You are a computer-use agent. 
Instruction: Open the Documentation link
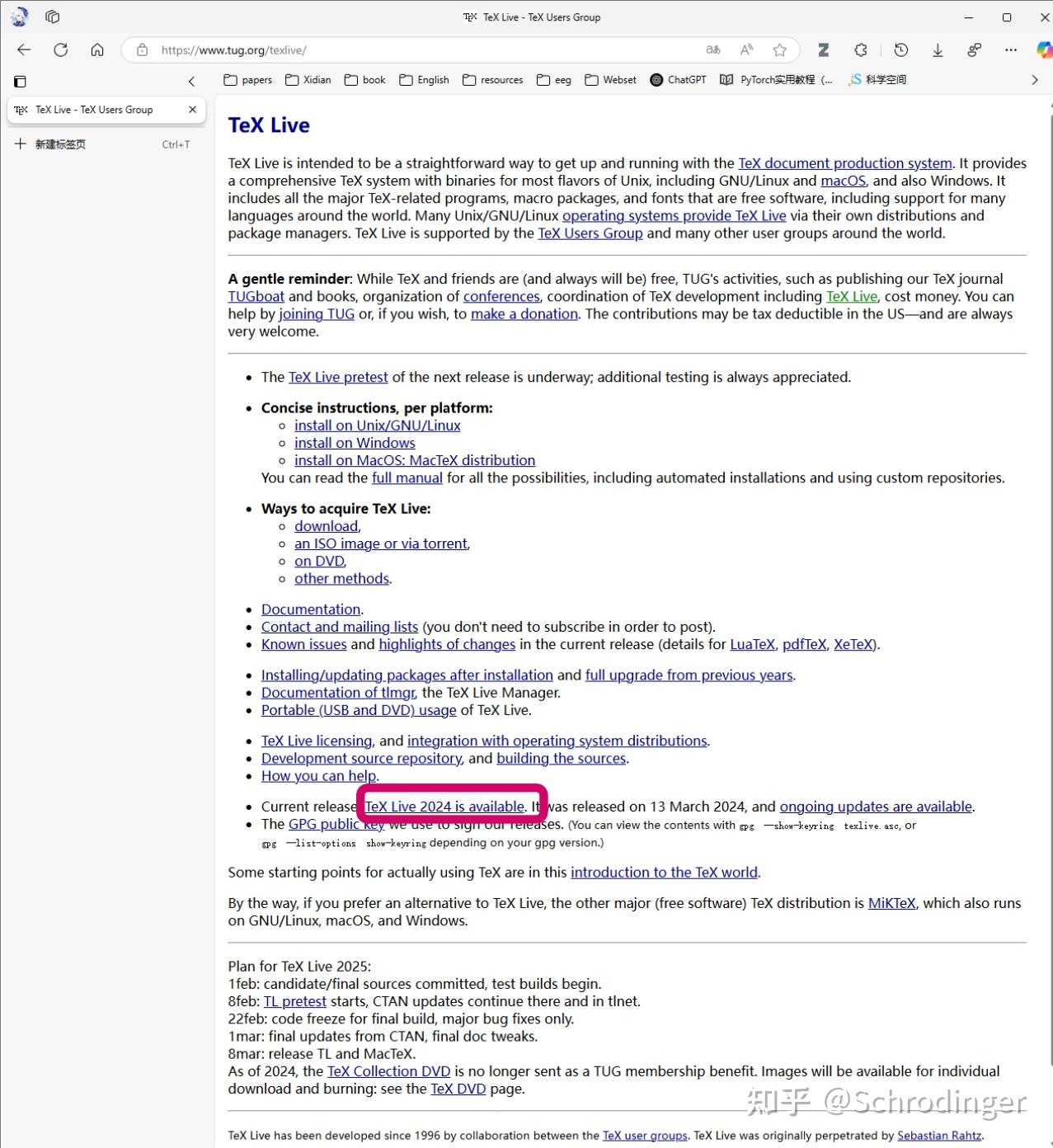[x=311, y=609]
